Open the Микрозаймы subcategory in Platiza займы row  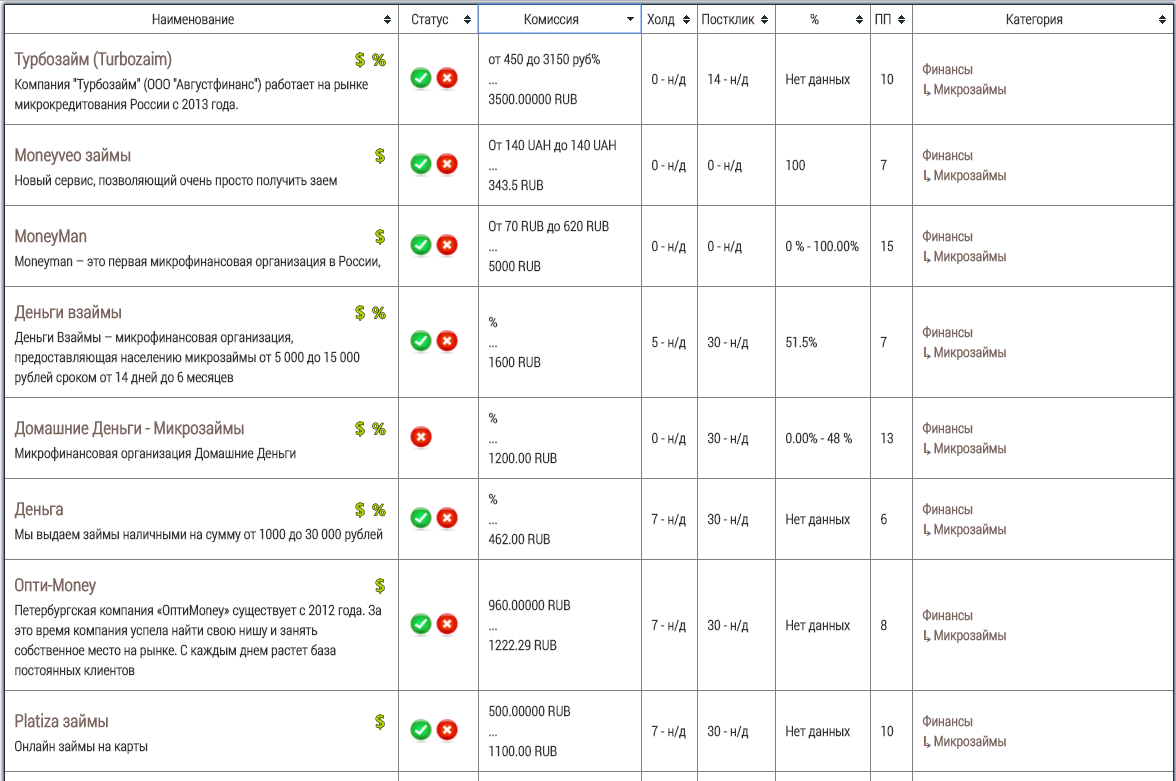(x=969, y=742)
